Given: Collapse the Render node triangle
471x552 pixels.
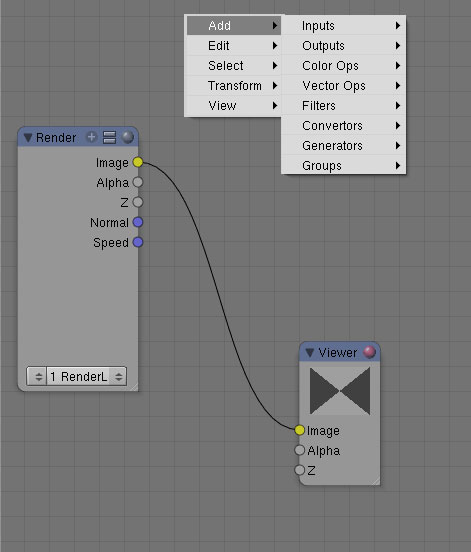Looking at the screenshot, I should 28,138.
